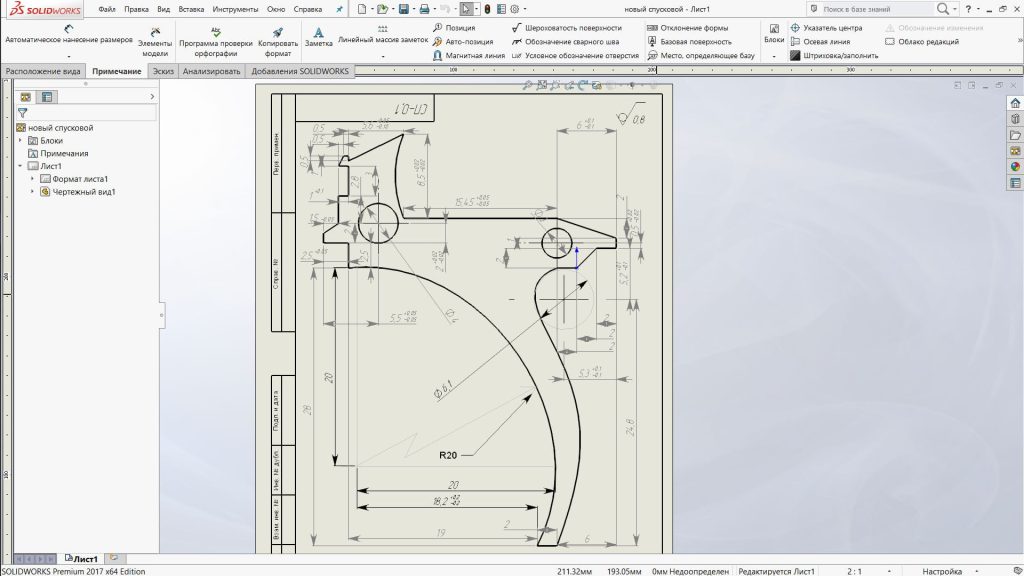The height and width of the screenshot is (576, 1024).
Task: Select Шероховатость поверхности tool
Action: (566, 28)
